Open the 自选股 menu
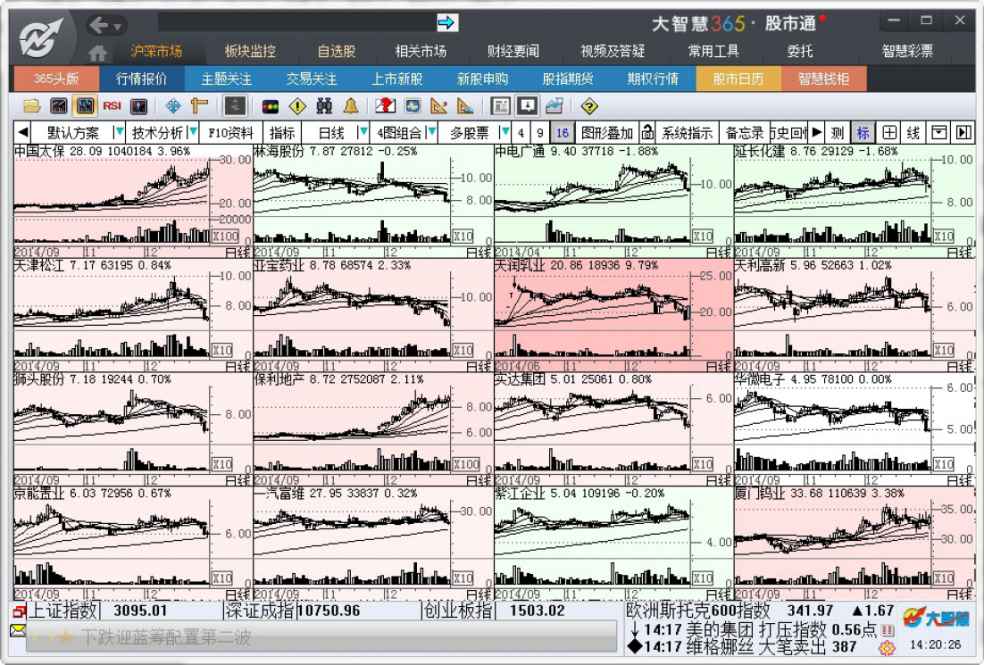 click(x=336, y=51)
